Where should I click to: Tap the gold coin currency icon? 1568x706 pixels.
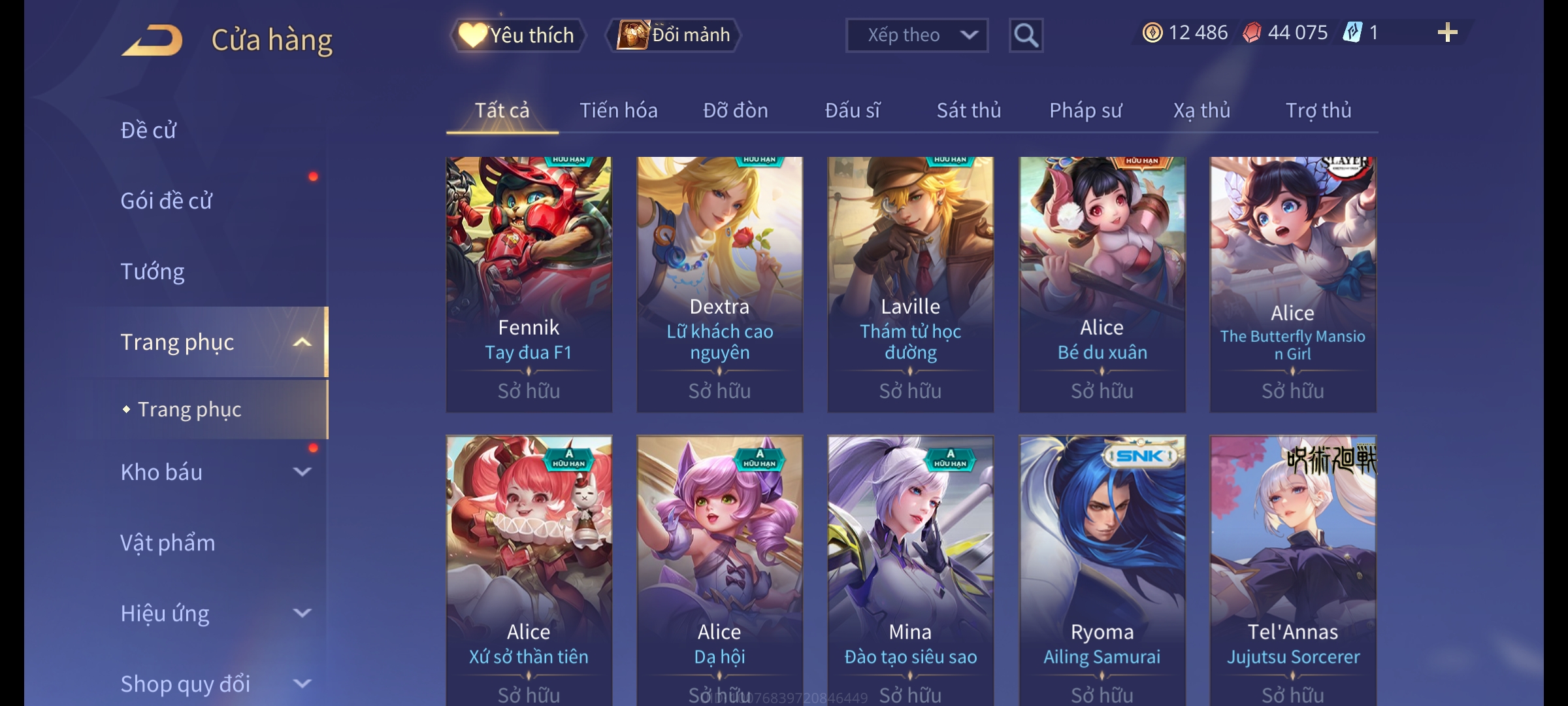(x=1152, y=33)
